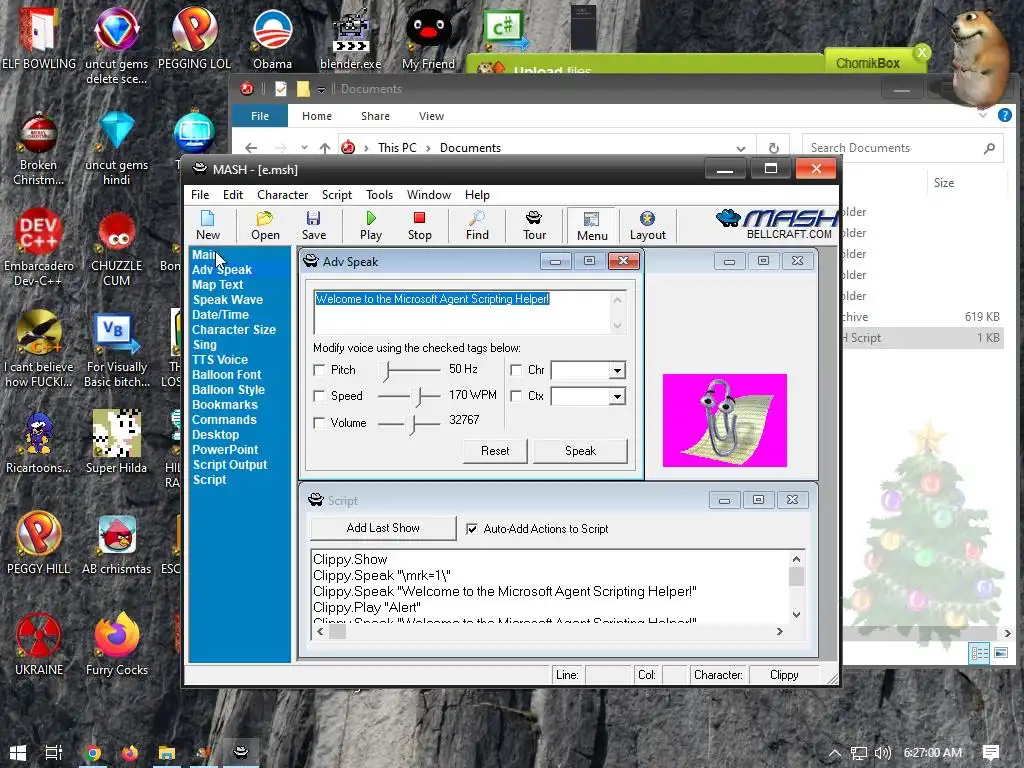Select the blender.exe desktop icon
This screenshot has height=768, width=1024.
(x=351, y=37)
